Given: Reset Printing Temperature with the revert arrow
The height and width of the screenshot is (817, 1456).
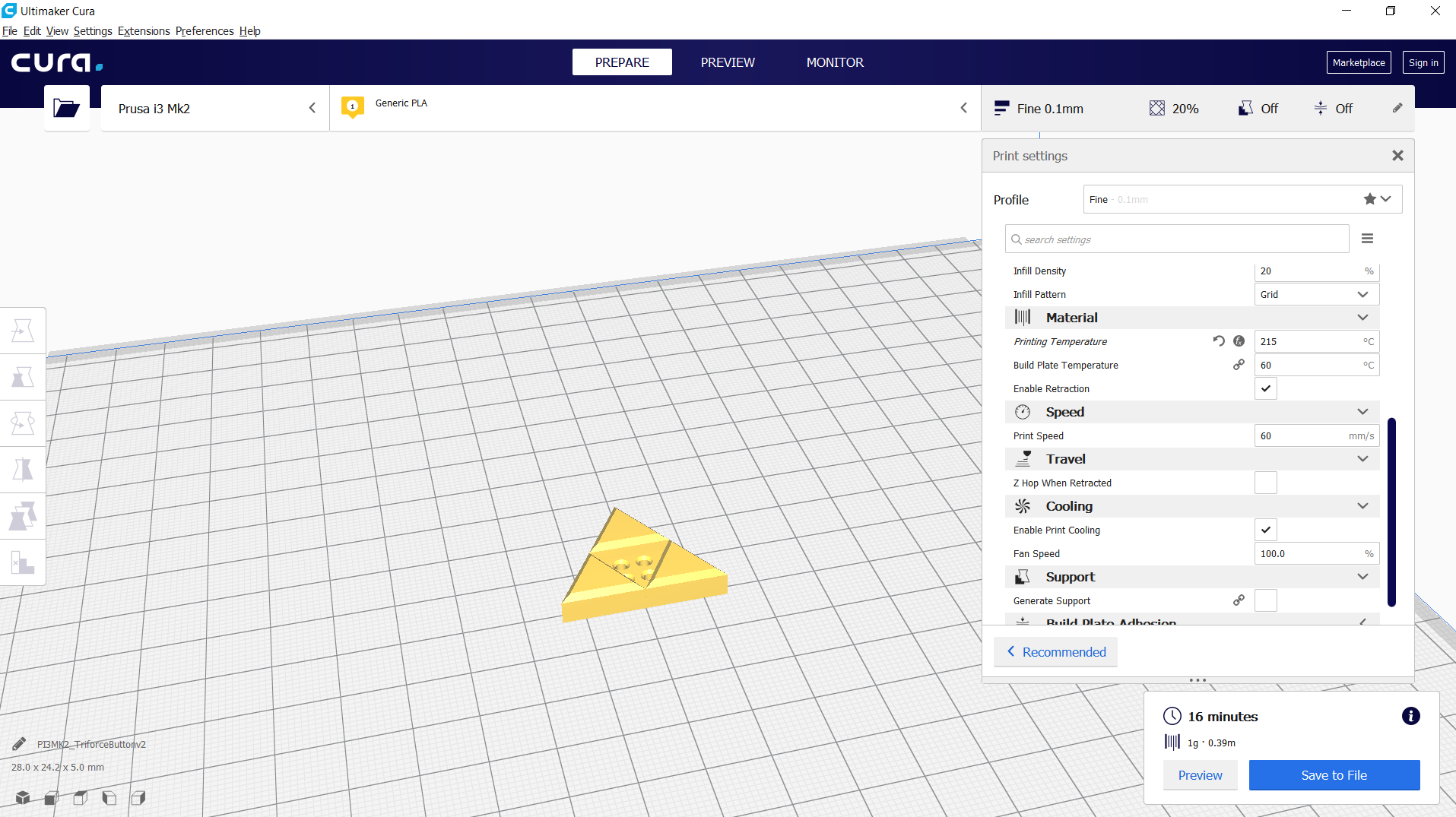Looking at the screenshot, I should pos(1219,341).
